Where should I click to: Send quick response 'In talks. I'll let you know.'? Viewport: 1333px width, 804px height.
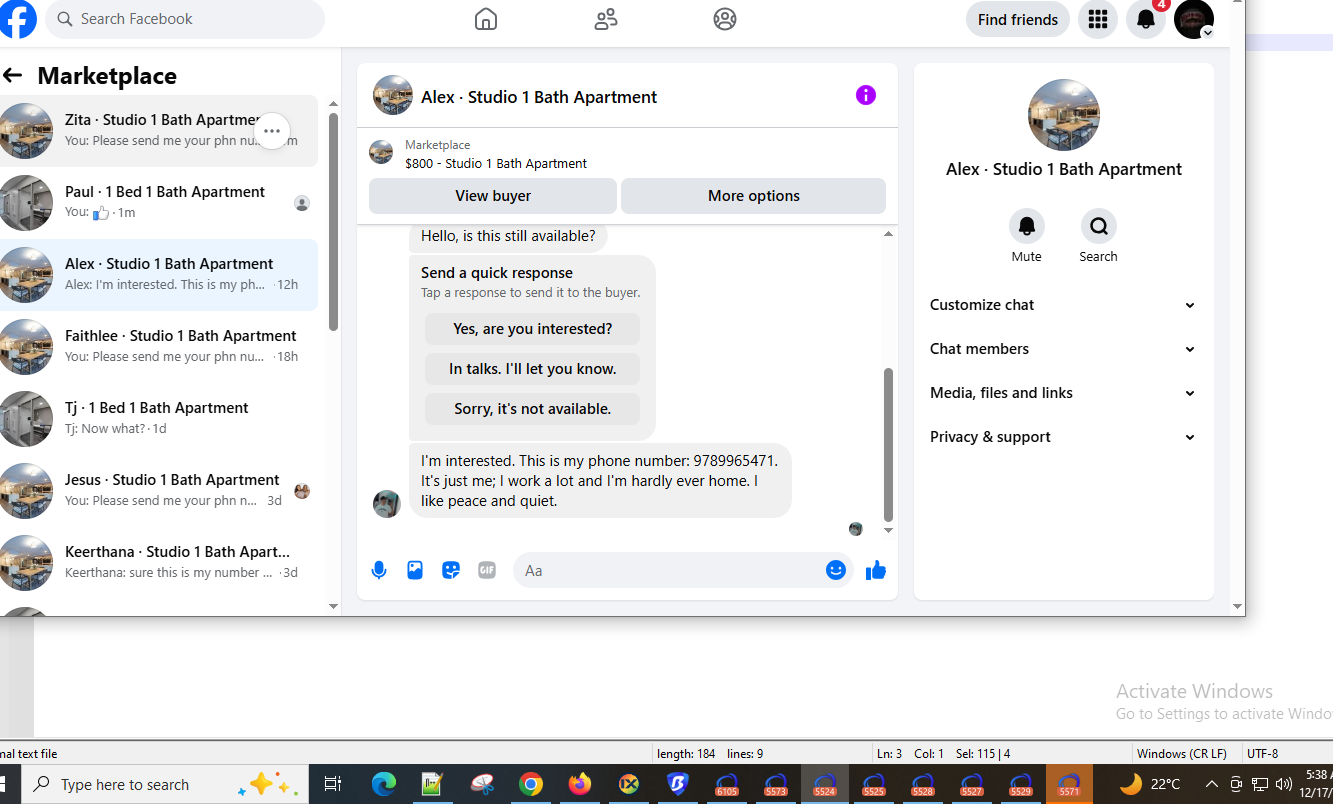tap(532, 368)
